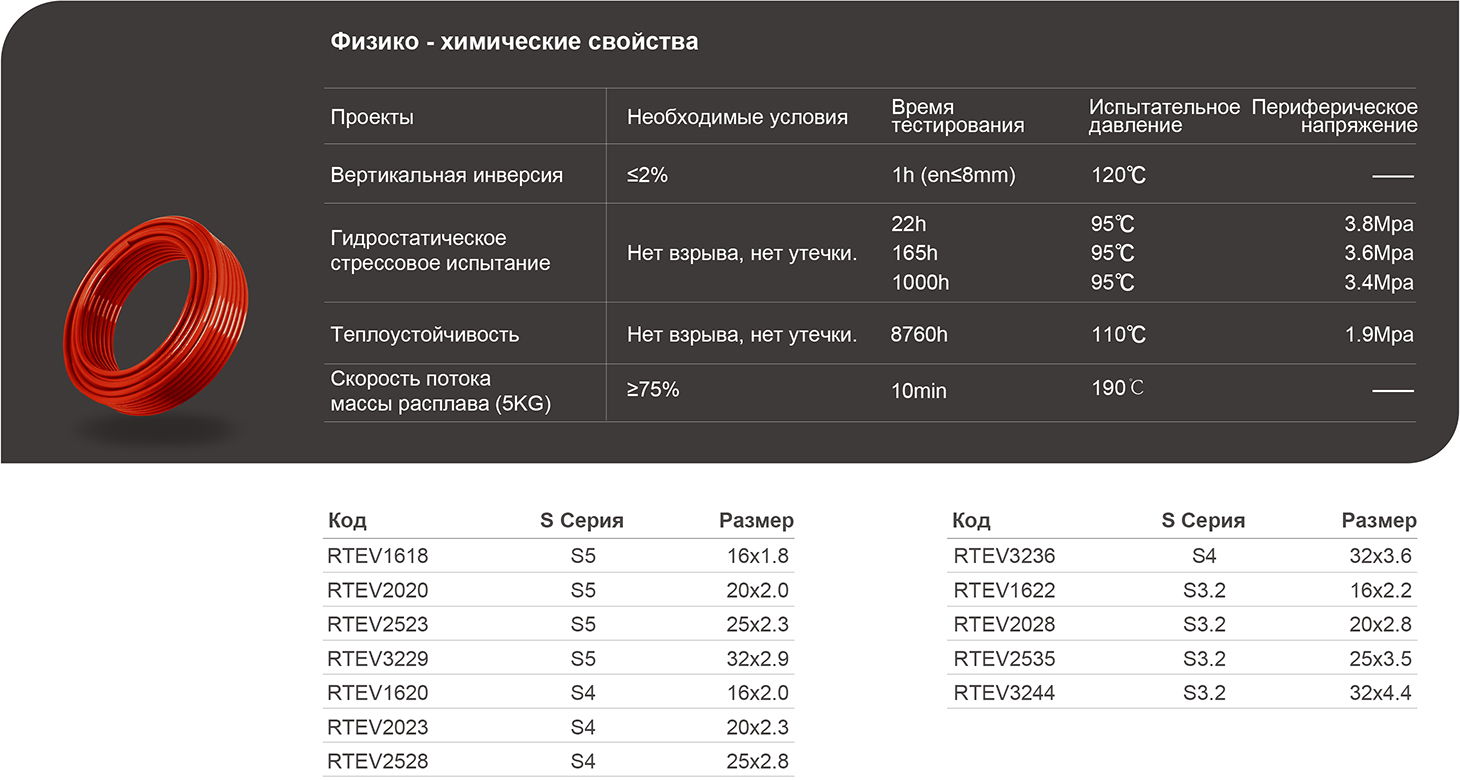Viewport: 1460px width, 780px height.
Task: Click the Необходимые условия column header
Action: coord(735,116)
